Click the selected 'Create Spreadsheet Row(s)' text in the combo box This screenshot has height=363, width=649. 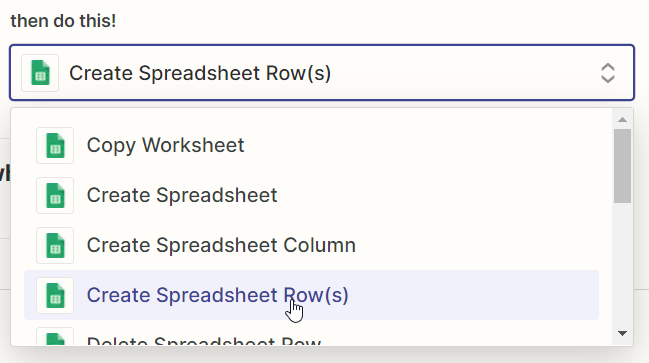200,73
